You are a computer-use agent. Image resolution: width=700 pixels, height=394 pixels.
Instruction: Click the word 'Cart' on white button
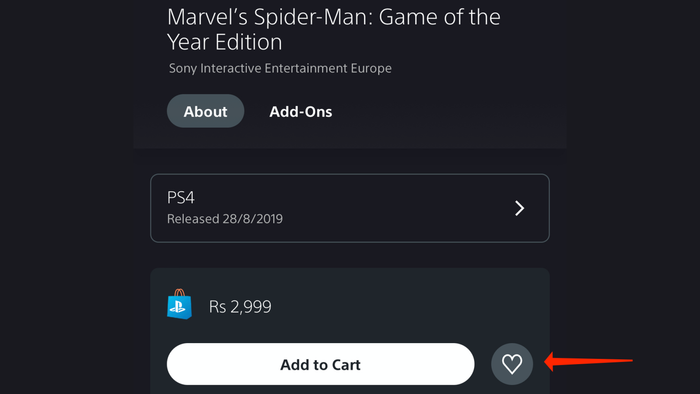(x=346, y=365)
